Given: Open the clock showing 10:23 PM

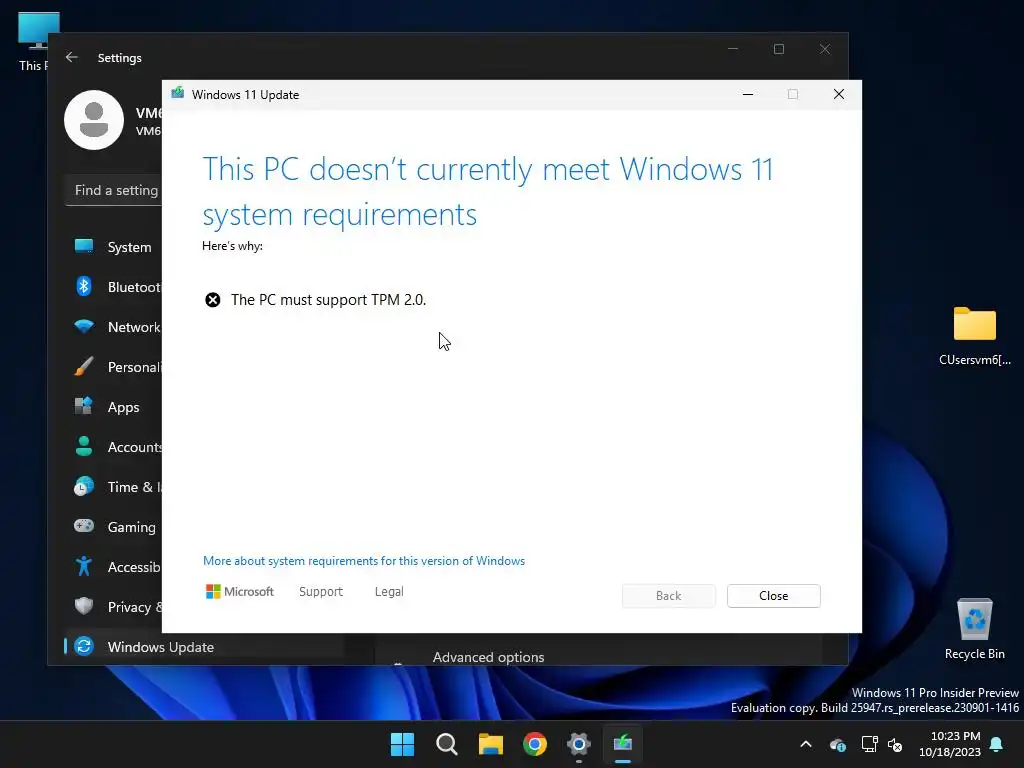Looking at the screenshot, I should click(950, 744).
